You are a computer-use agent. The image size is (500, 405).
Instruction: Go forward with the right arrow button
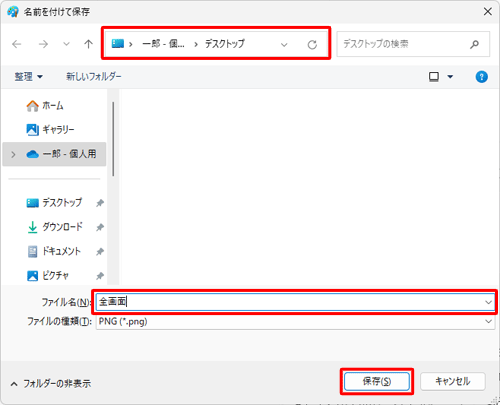[43, 44]
